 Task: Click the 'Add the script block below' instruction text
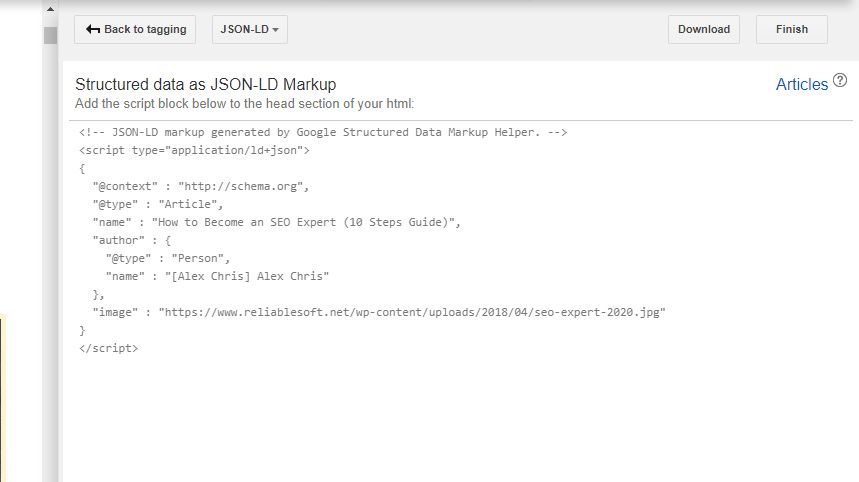244,103
